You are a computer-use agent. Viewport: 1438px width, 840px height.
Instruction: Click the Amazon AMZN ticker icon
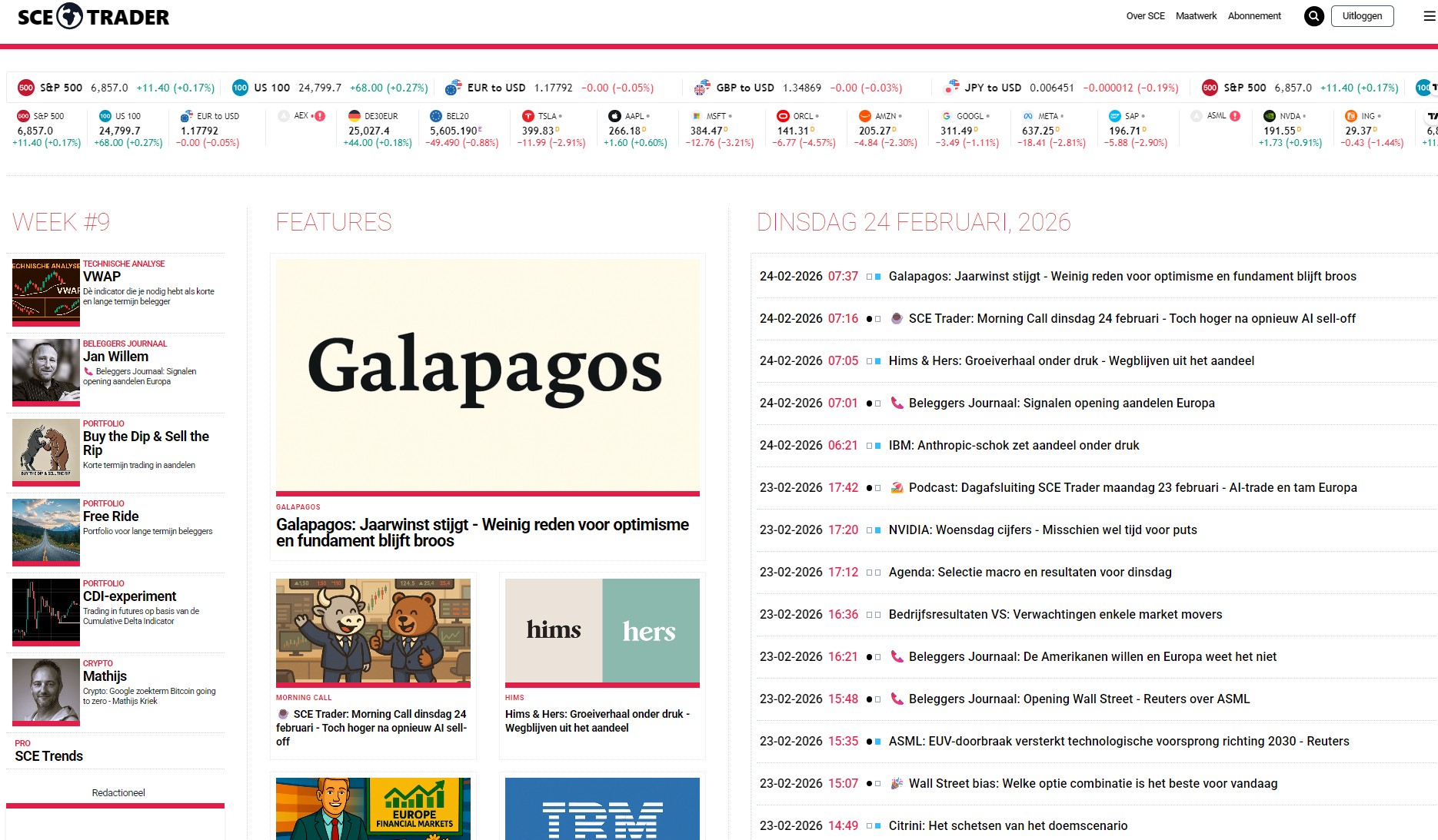(864, 116)
